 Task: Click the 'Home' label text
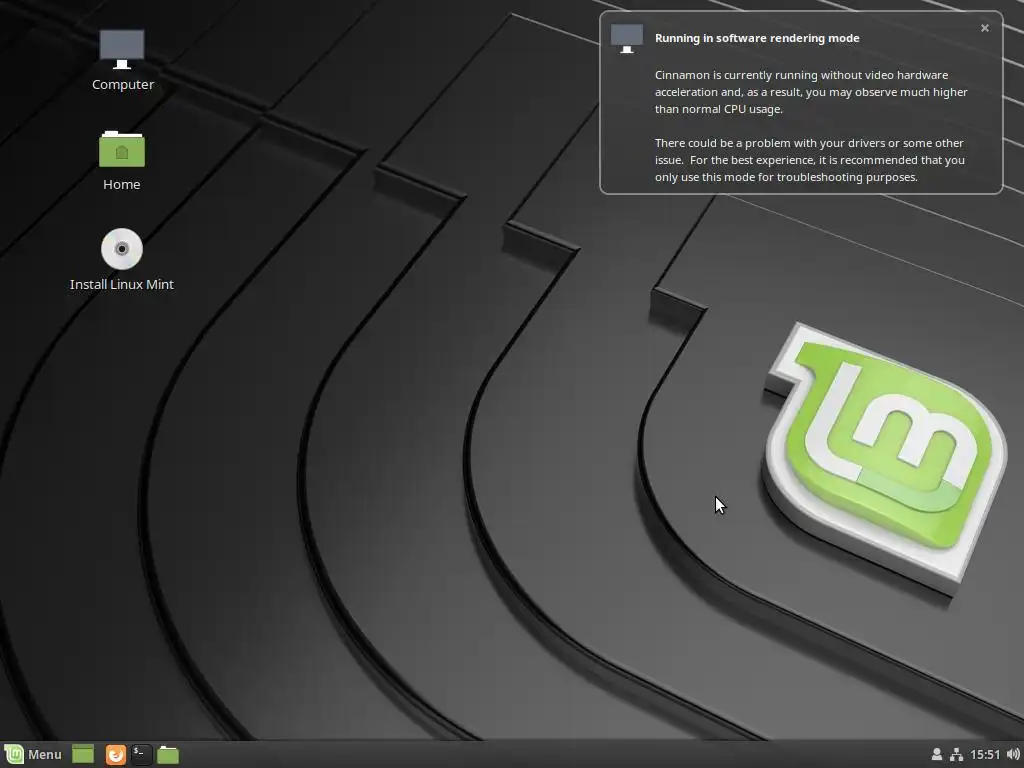coord(121,184)
